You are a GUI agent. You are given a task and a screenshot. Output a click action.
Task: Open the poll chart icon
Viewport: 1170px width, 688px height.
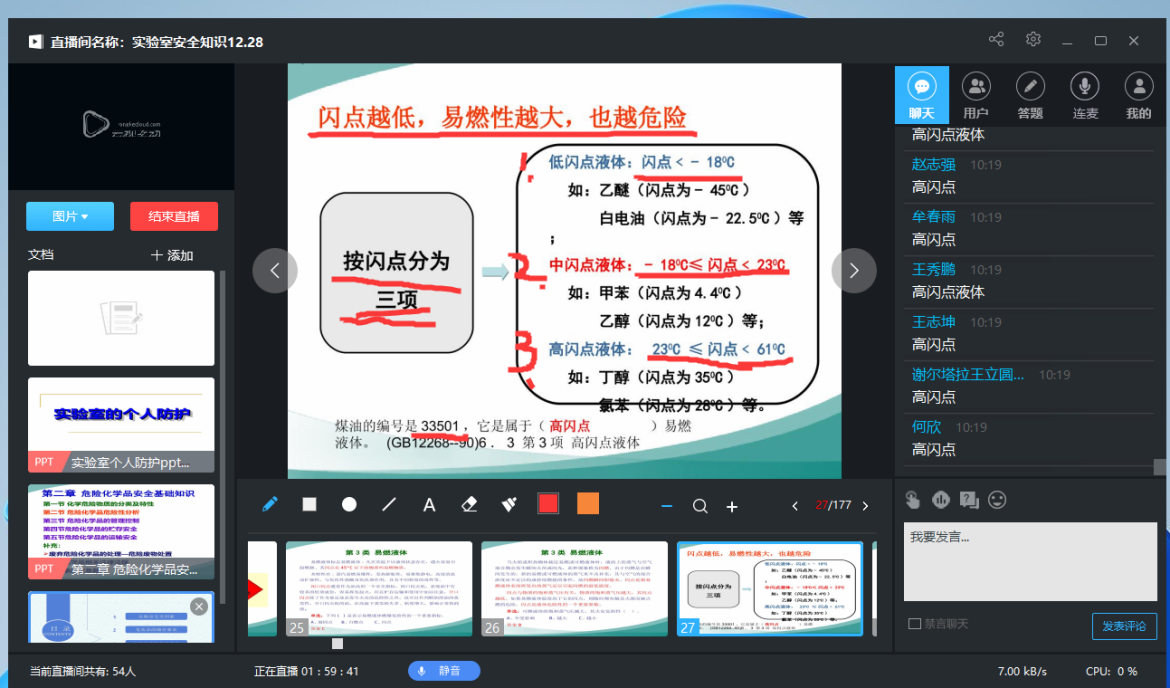click(x=940, y=499)
